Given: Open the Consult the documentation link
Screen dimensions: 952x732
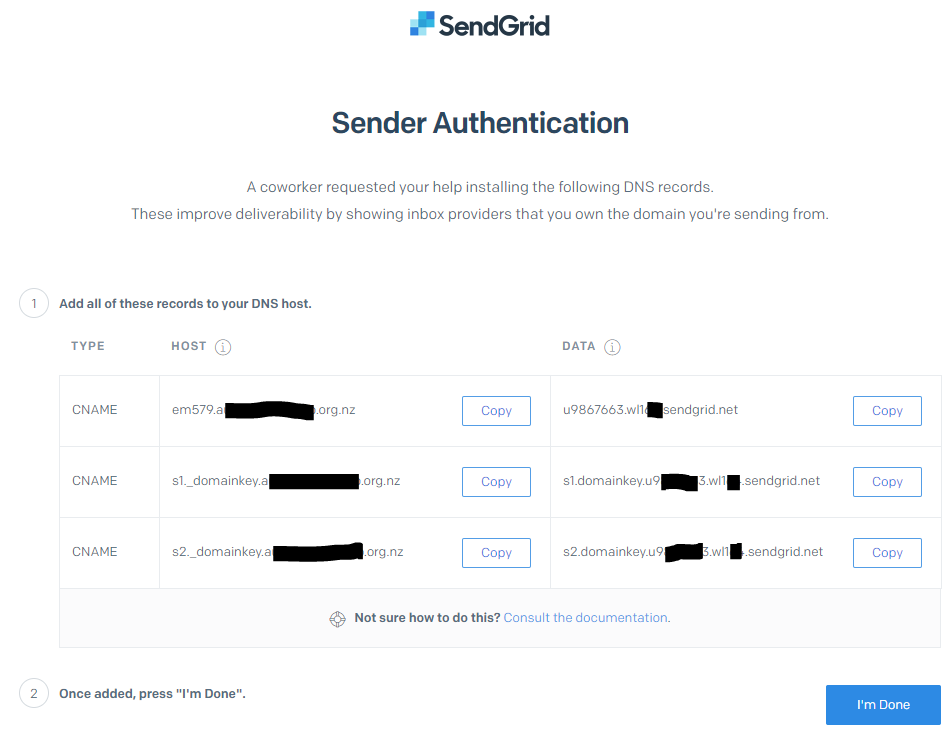Looking at the screenshot, I should (x=585, y=618).
